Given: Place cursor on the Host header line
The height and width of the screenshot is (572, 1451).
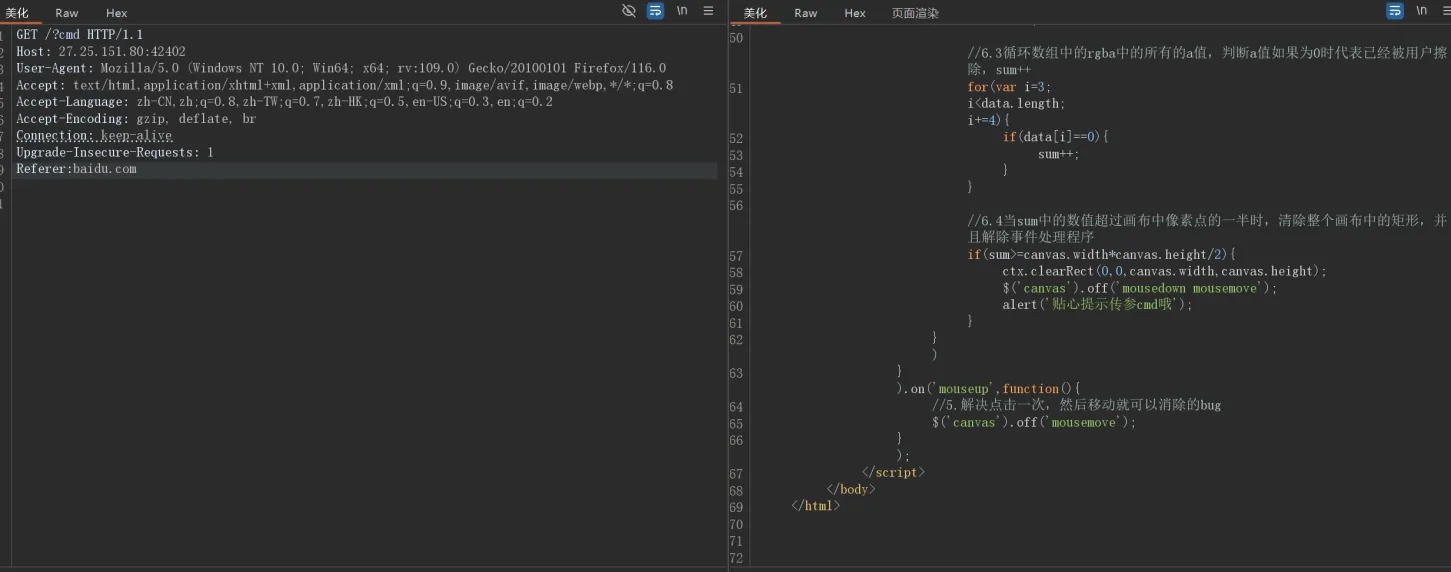Looking at the screenshot, I should pos(100,51).
